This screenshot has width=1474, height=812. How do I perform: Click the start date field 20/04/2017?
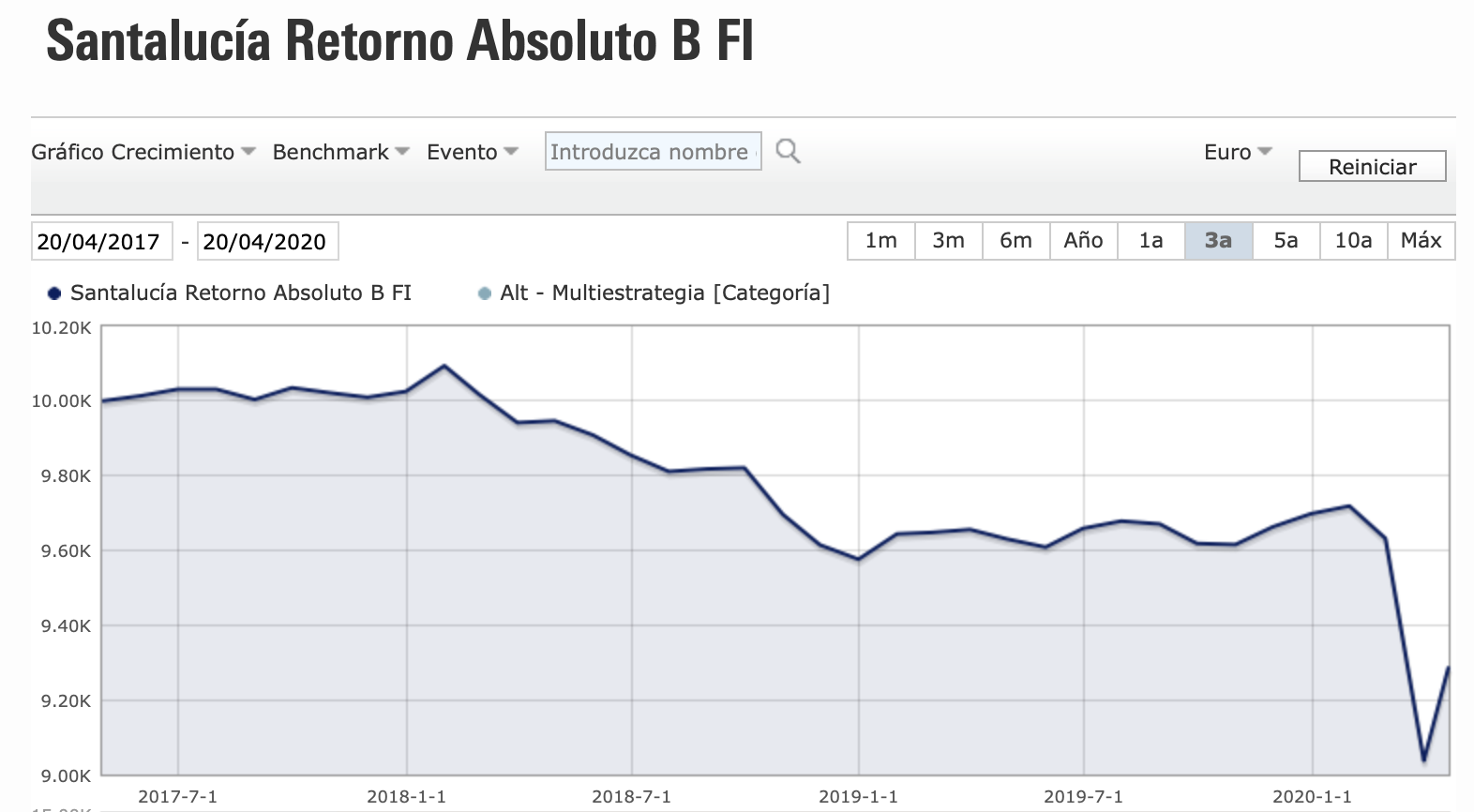click(101, 241)
